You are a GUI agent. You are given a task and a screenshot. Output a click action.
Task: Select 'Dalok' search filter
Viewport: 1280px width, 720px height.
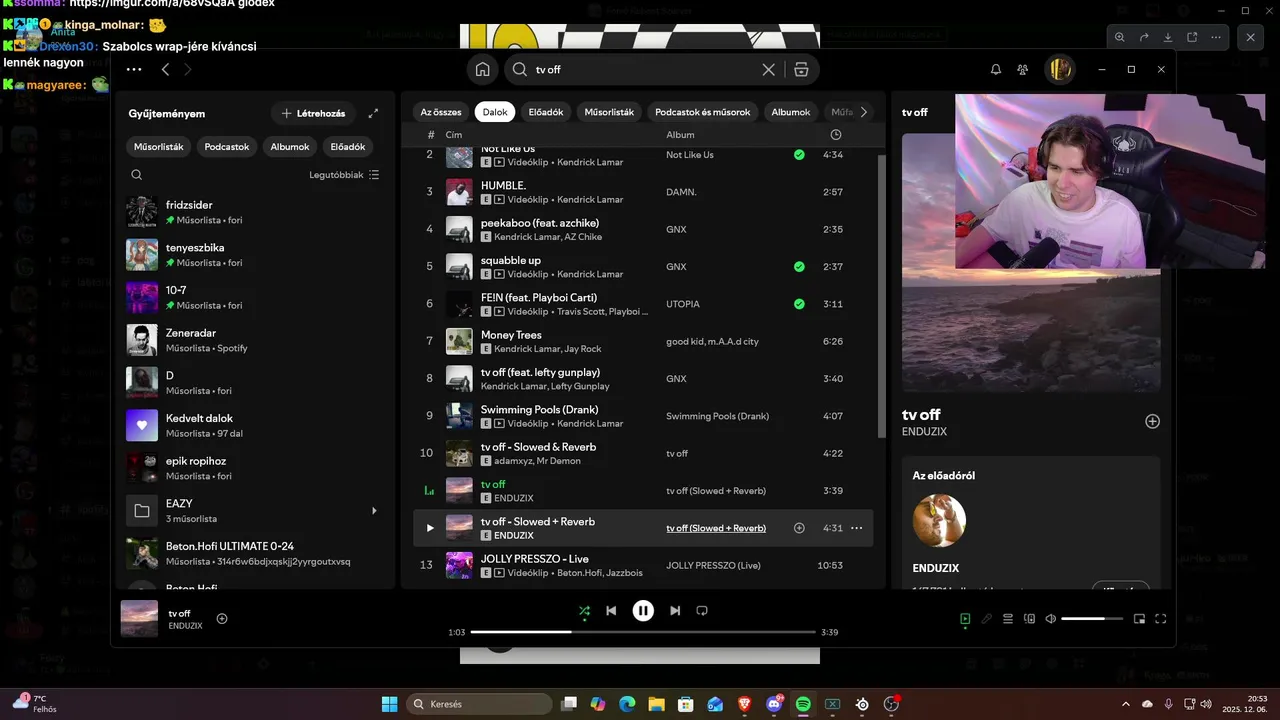[x=495, y=112]
